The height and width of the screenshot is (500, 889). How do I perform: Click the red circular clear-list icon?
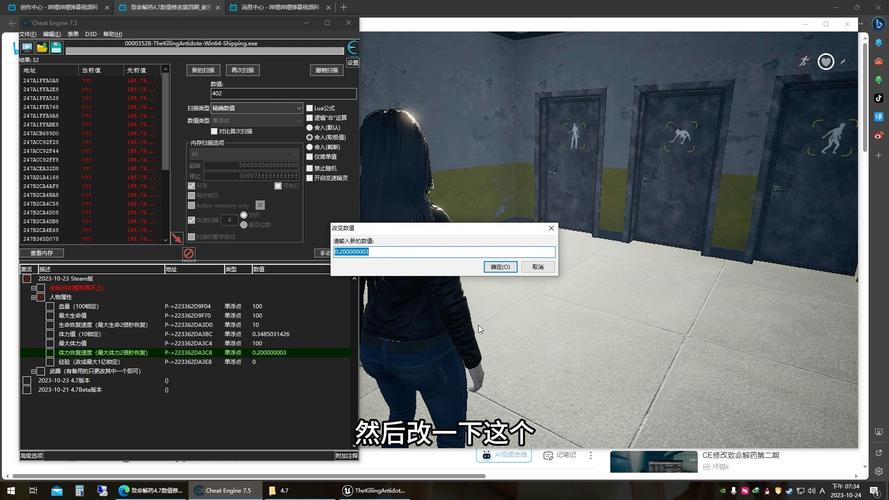(188, 253)
